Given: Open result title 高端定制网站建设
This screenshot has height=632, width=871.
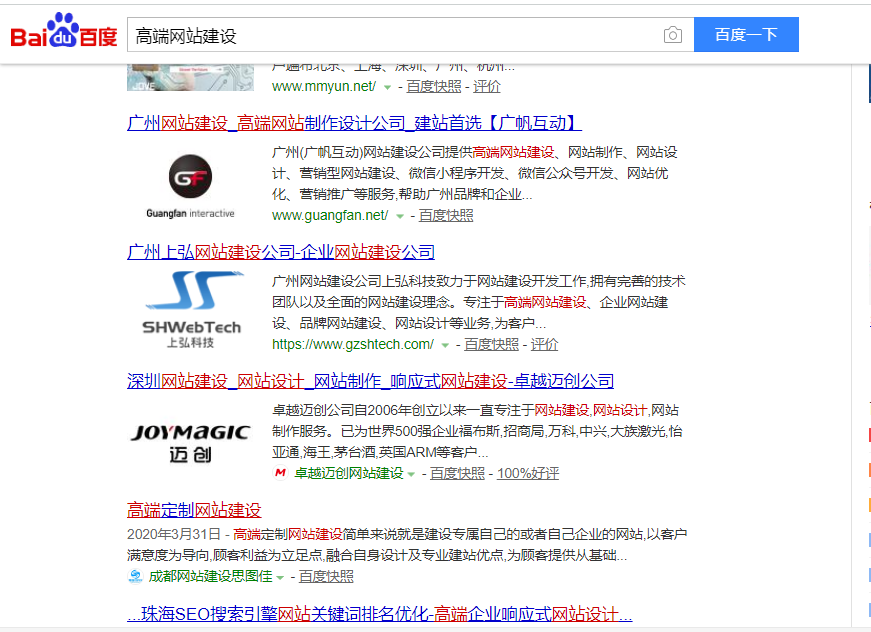Looking at the screenshot, I should point(194,510).
